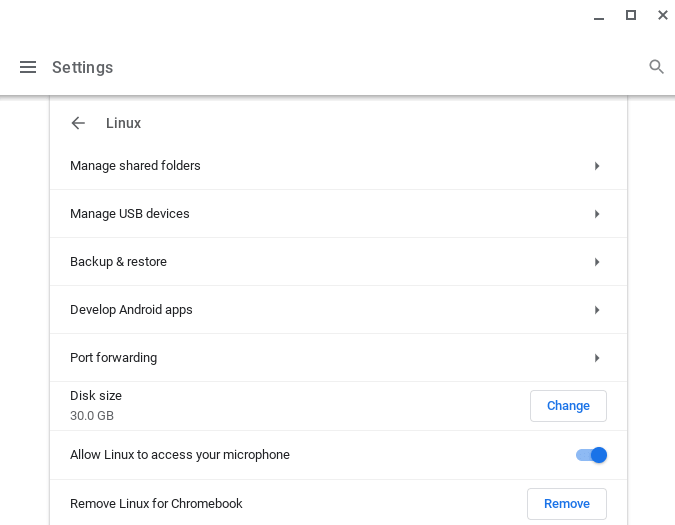Image resolution: width=675 pixels, height=525 pixels.
Task: Open Port forwarding settings
Action: 113,358
